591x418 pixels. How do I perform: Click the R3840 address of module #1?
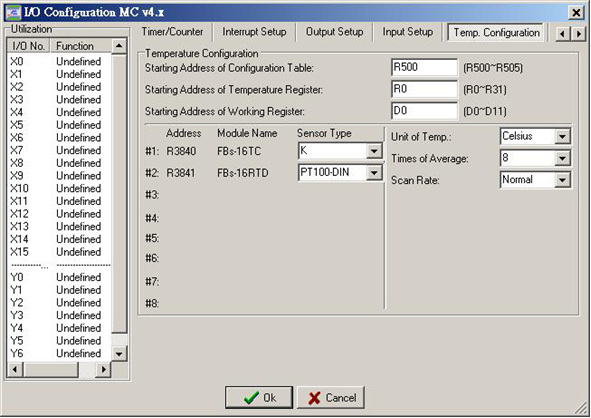181,152
